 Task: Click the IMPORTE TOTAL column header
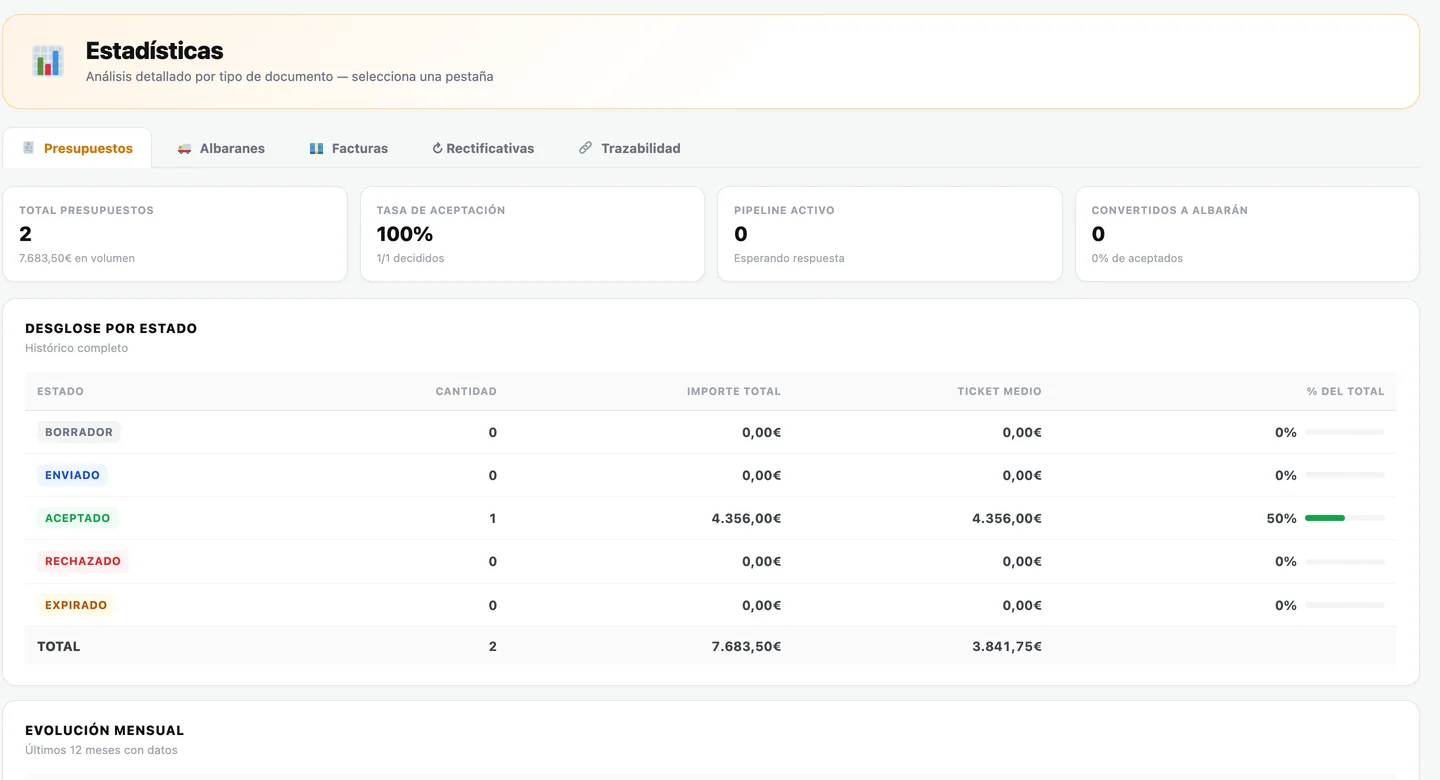[x=734, y=391]
